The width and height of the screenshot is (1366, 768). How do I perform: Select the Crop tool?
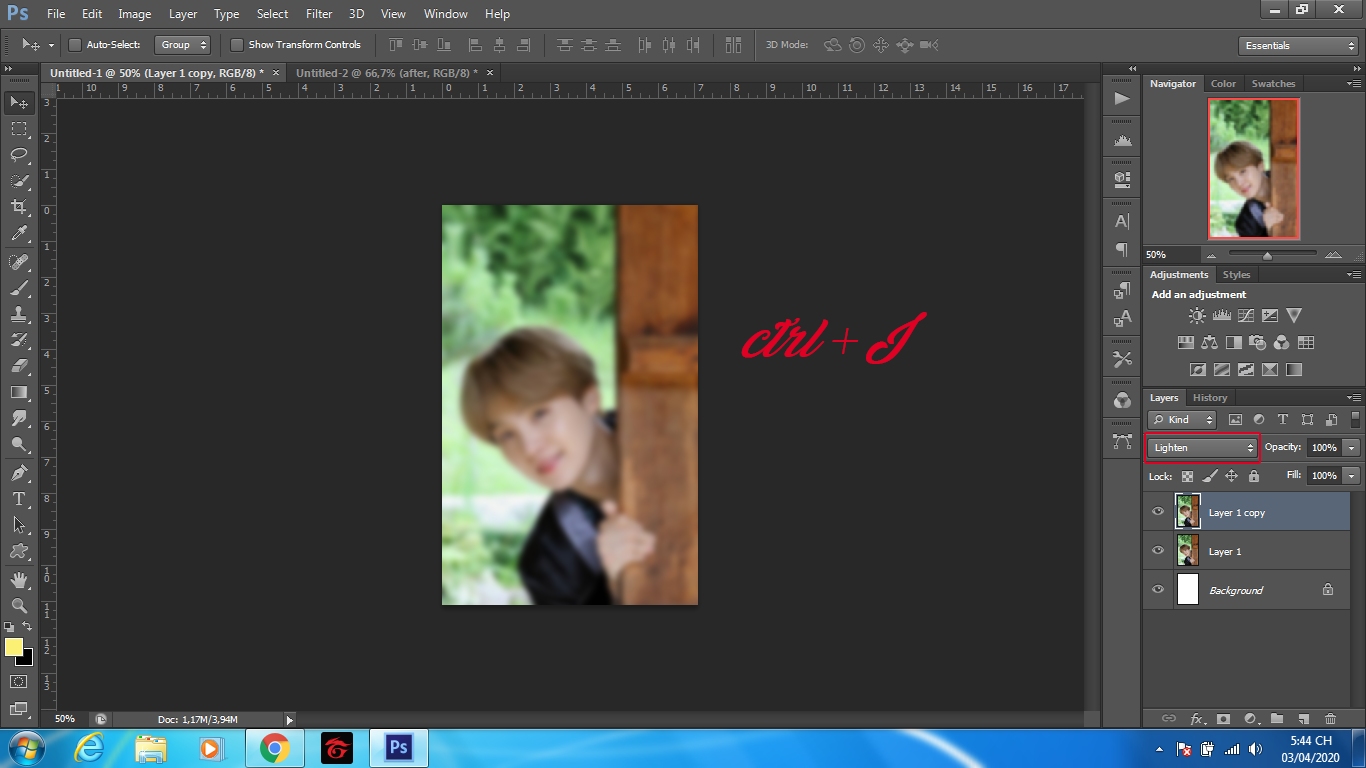click(x=19, y=207)
